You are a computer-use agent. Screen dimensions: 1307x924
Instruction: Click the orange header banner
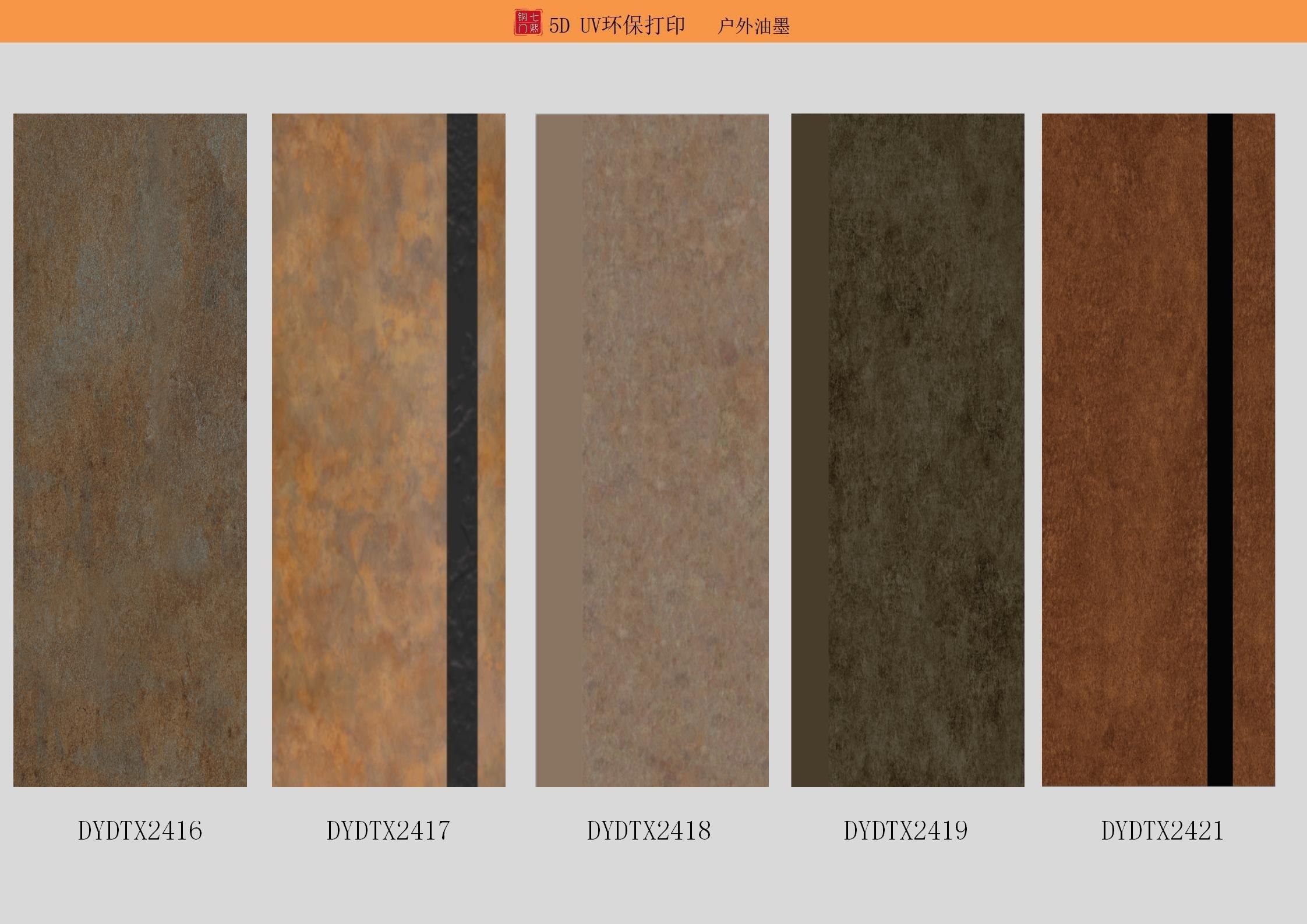click(233, 21)
